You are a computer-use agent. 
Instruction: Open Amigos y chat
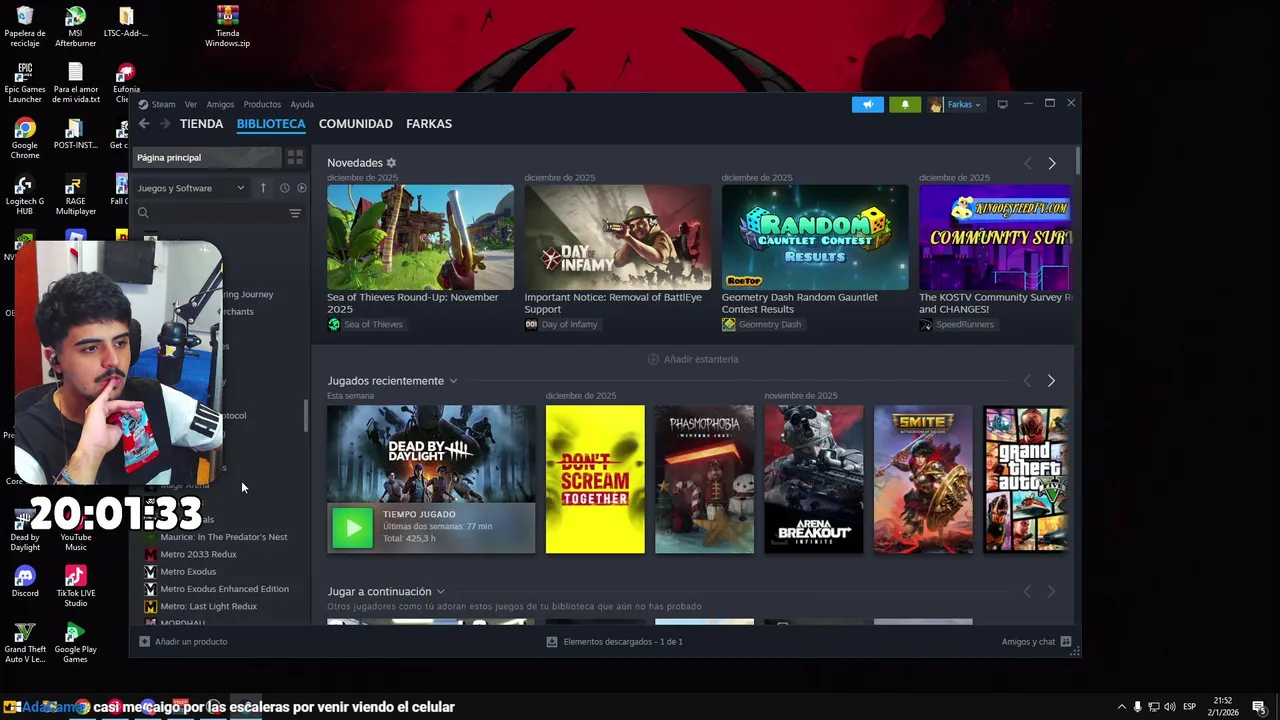pyautogui.click(x=1036, y=642)
